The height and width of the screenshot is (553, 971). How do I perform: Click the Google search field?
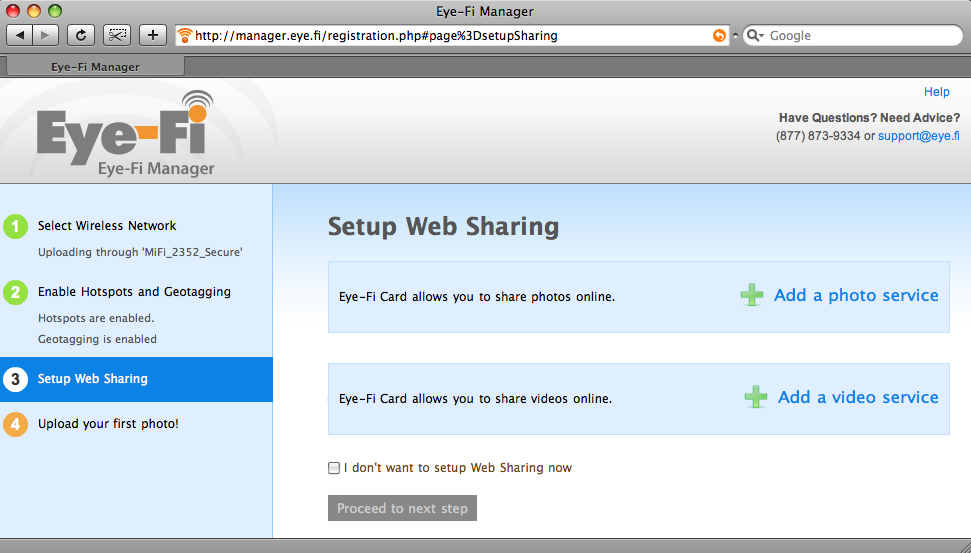(853, 35)
